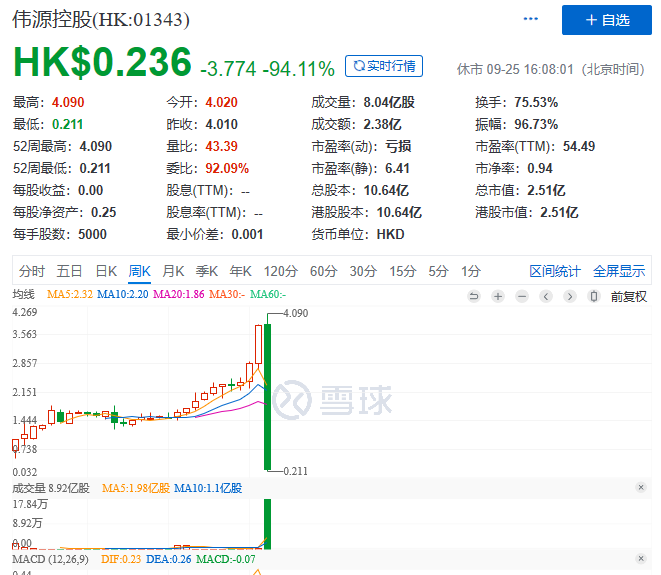Select the 周K chart tab
This screenshot has width=661, height=575.
point(140,271)
